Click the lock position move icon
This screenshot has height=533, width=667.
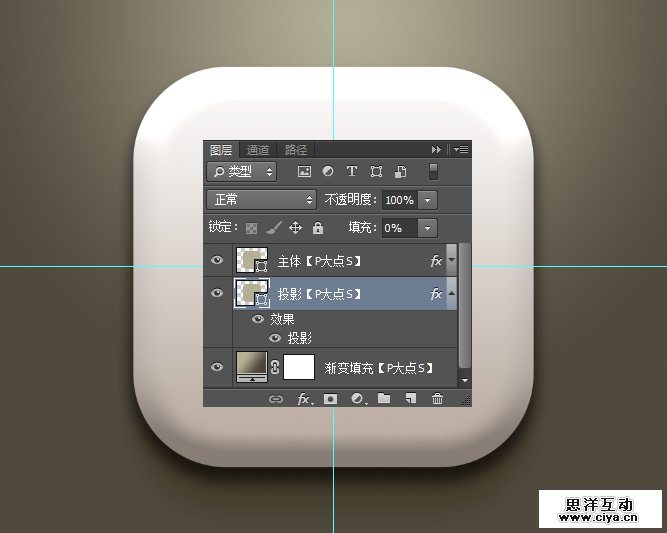tap(295, 228)
